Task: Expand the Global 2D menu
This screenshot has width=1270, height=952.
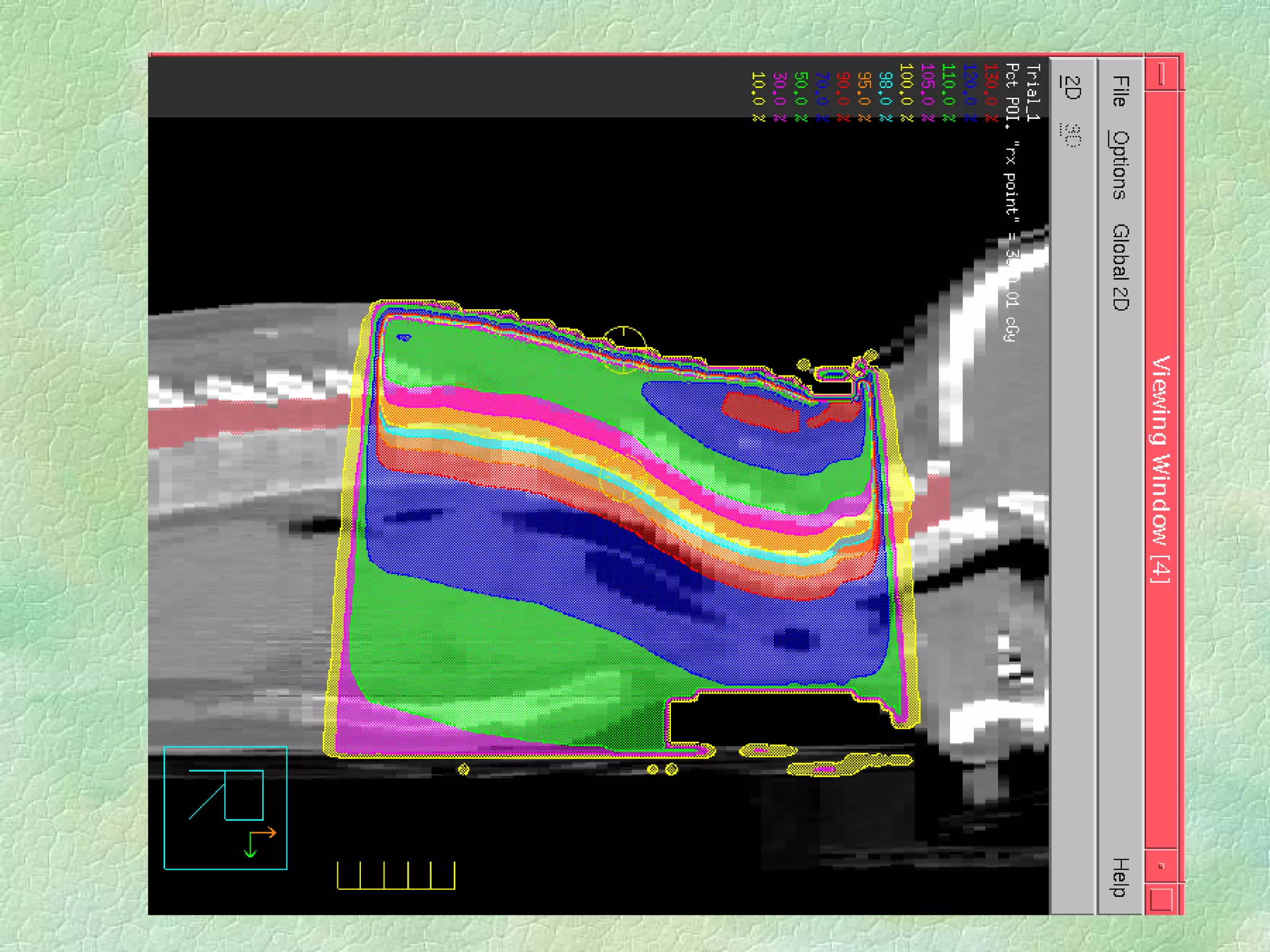Action: 1120,267
